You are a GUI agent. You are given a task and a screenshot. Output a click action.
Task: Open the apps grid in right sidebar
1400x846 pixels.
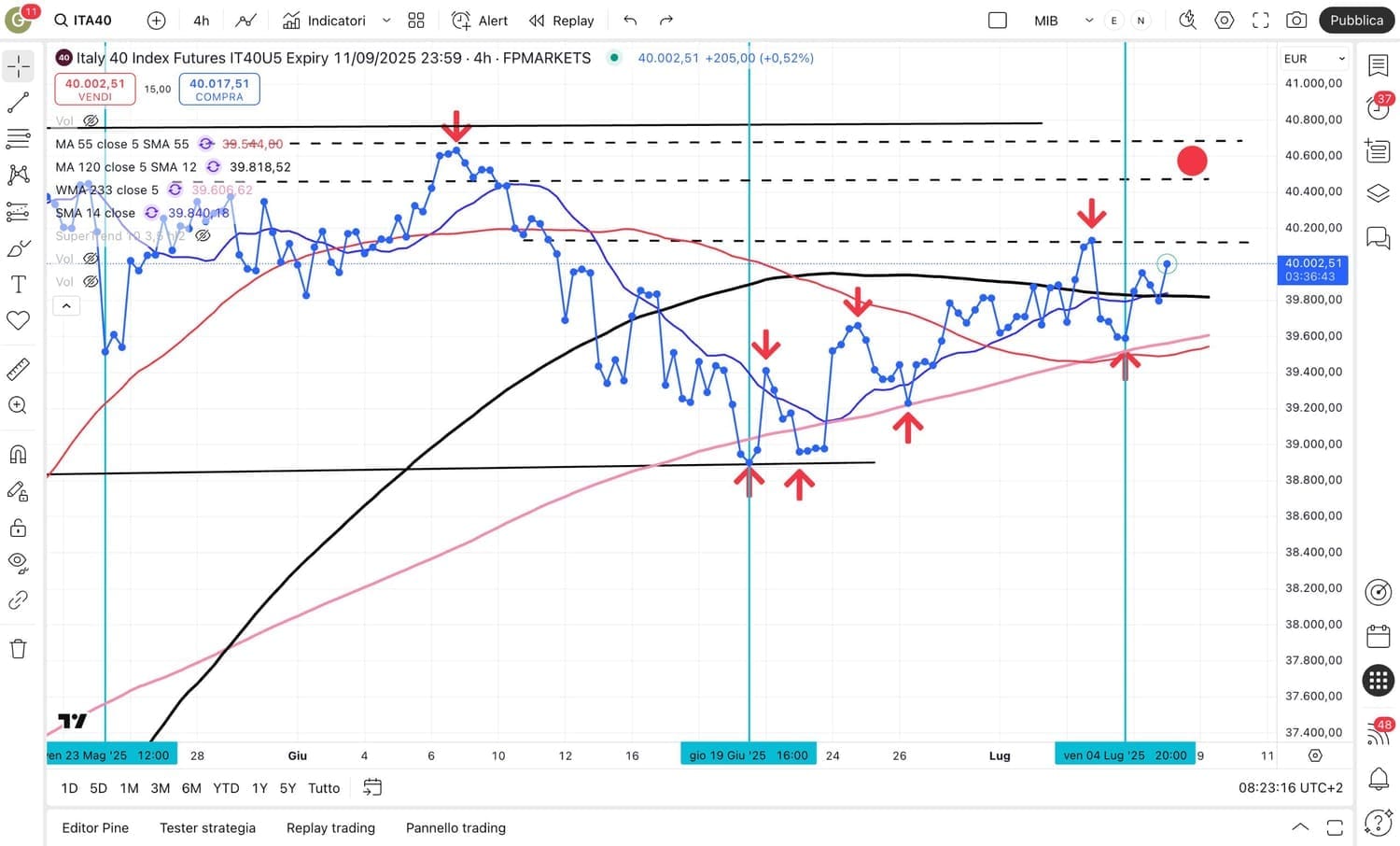pos(1379,681)
